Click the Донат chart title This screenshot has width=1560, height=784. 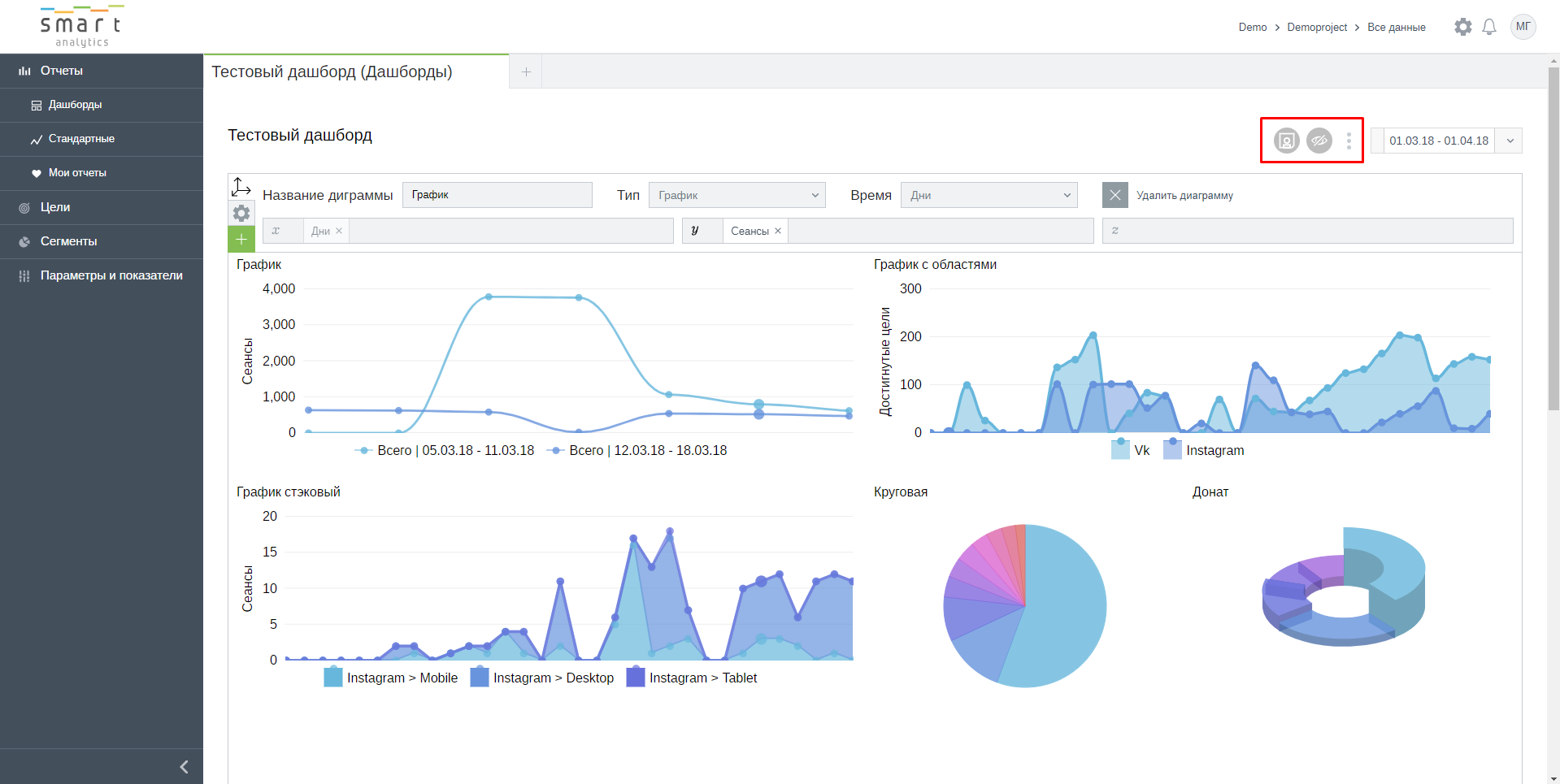(x=1210, y=492)
